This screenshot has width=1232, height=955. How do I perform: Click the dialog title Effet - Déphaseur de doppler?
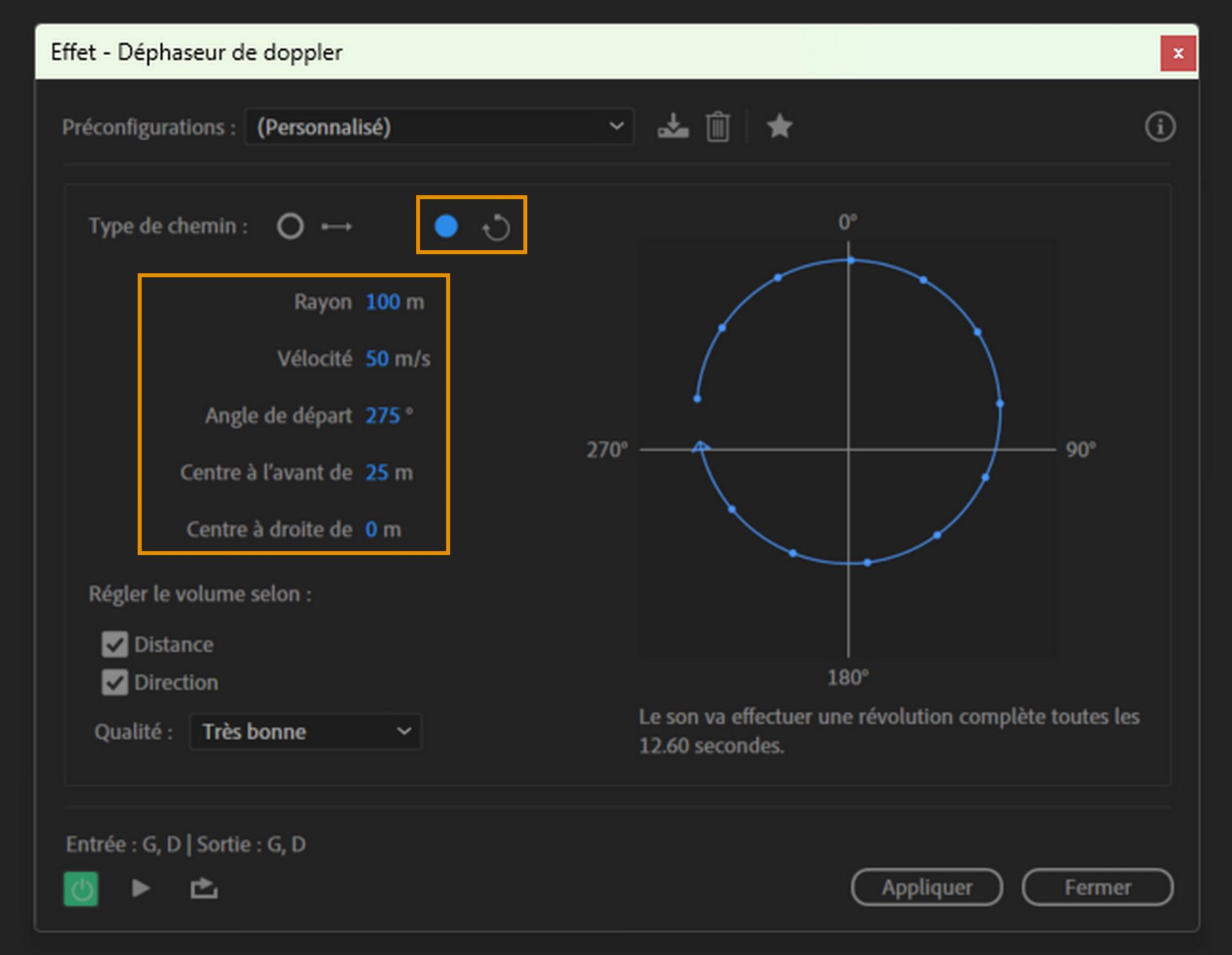point(197,52)
